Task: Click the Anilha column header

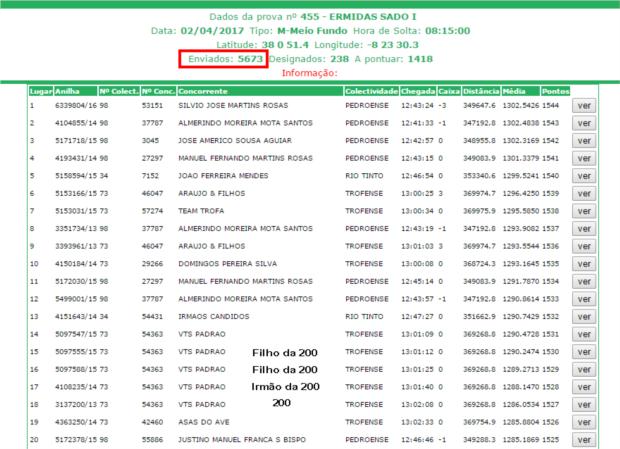Action: pyautogui.click(x=68, y=90)
